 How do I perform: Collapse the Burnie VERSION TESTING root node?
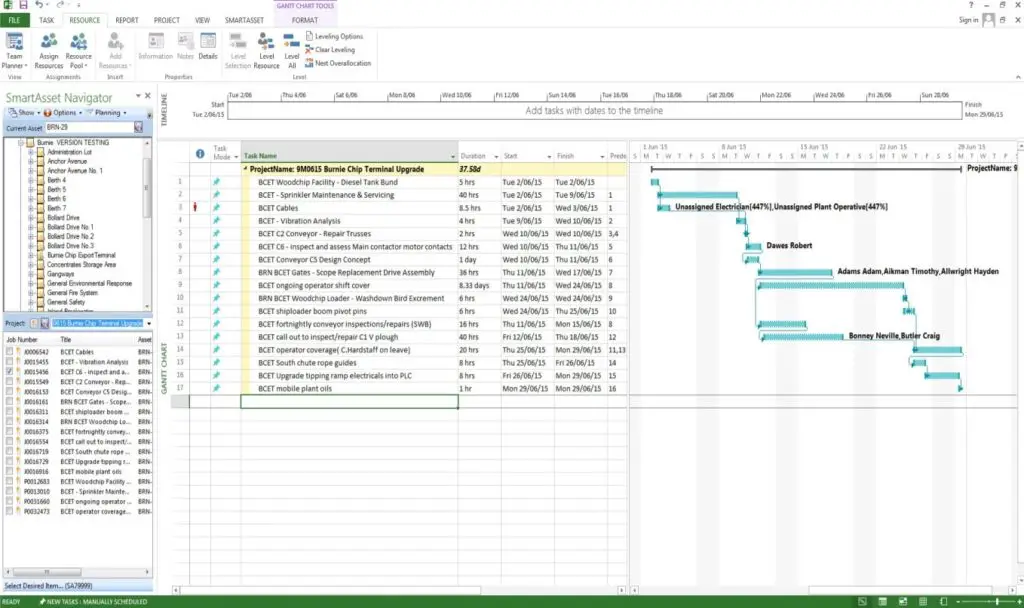[21, 142]
